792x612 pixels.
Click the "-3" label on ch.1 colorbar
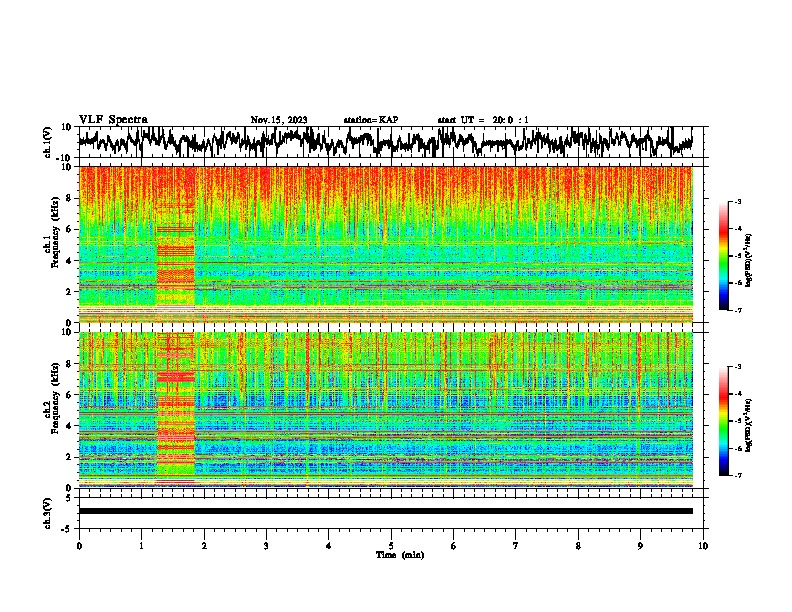coord(738,202)
